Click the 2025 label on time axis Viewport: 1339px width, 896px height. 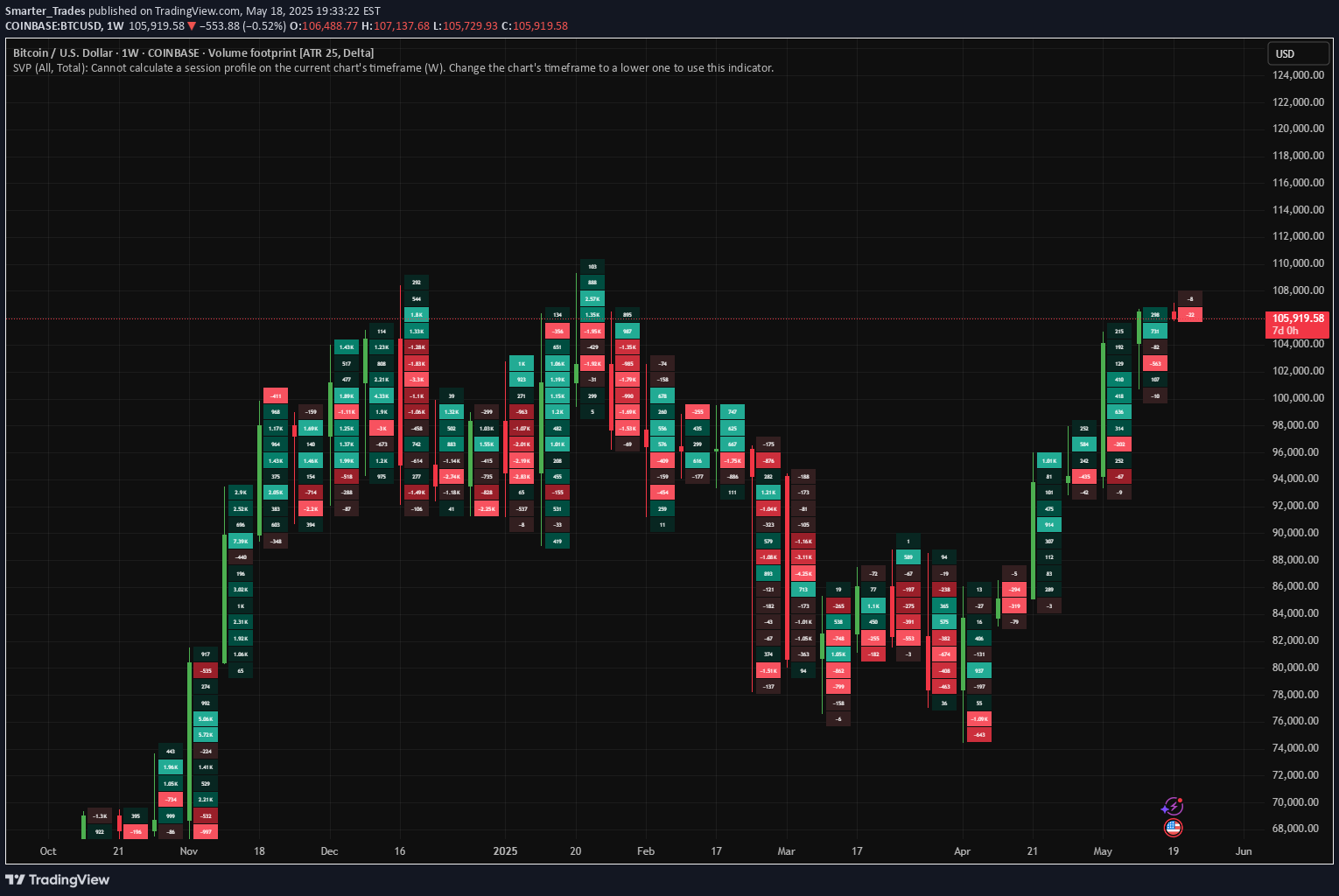[x=505, y=851]
